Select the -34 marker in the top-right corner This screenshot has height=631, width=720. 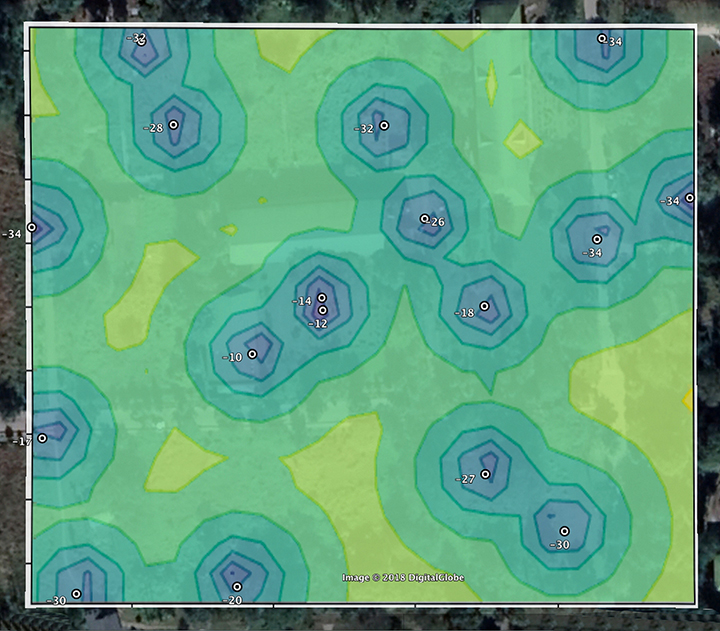(x=602, y=39)
